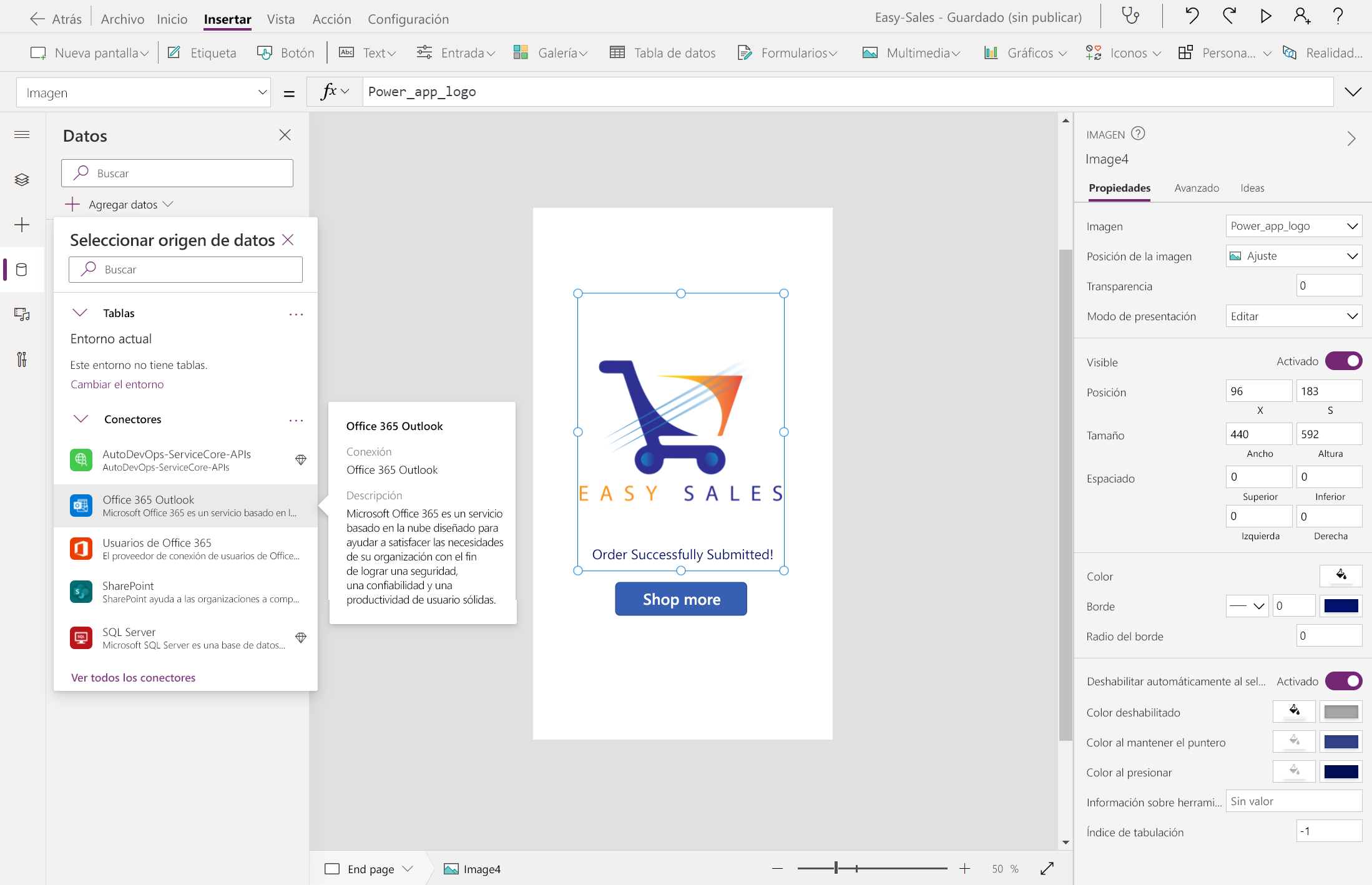Click the Cambiar el entorno link

(x=116, y=384)
